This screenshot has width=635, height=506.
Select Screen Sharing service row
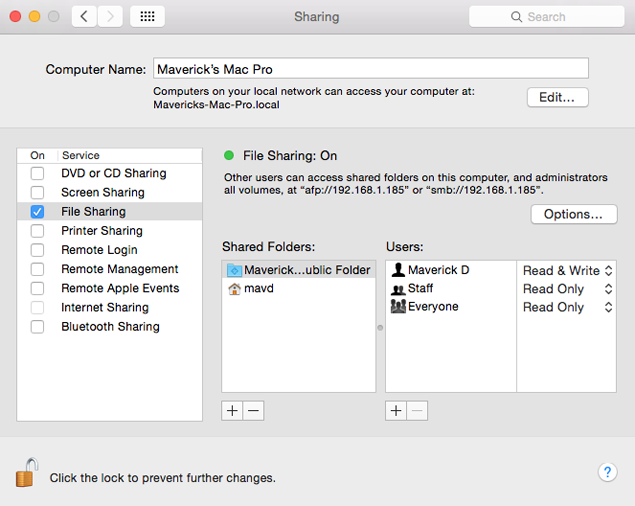tap(109, 192)
